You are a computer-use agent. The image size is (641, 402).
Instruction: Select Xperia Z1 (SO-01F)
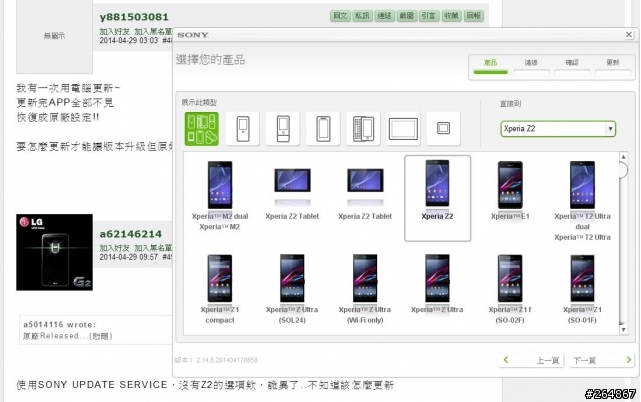click(x=582, y=289)
